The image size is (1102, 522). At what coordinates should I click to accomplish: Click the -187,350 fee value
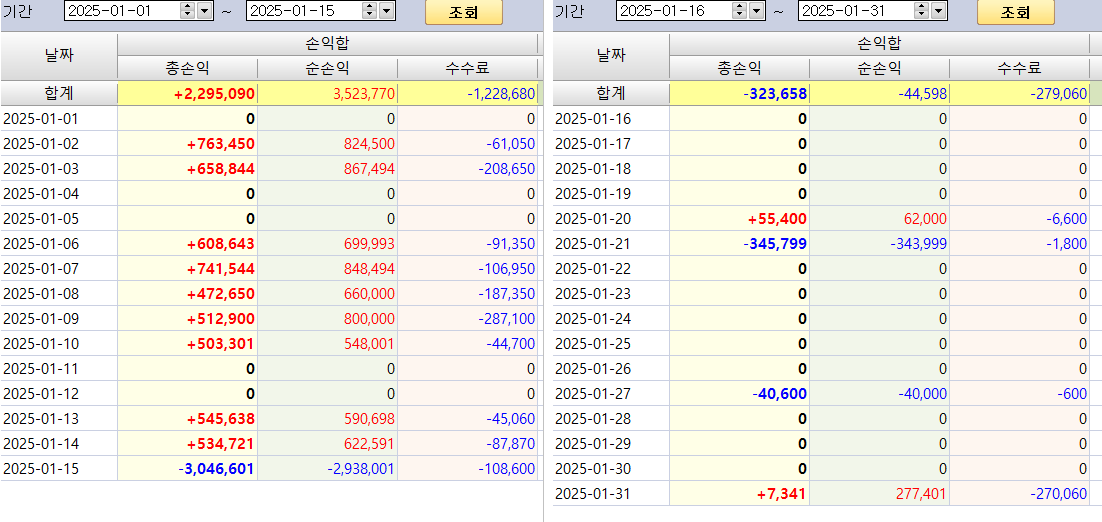pos(506,294)
